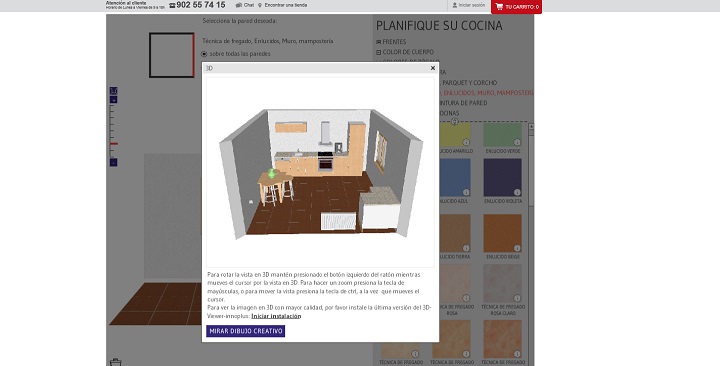Click 'Selecciona la pared deseada:' text
This screenshot has height=366, width=720.
[x=240, y=21]
